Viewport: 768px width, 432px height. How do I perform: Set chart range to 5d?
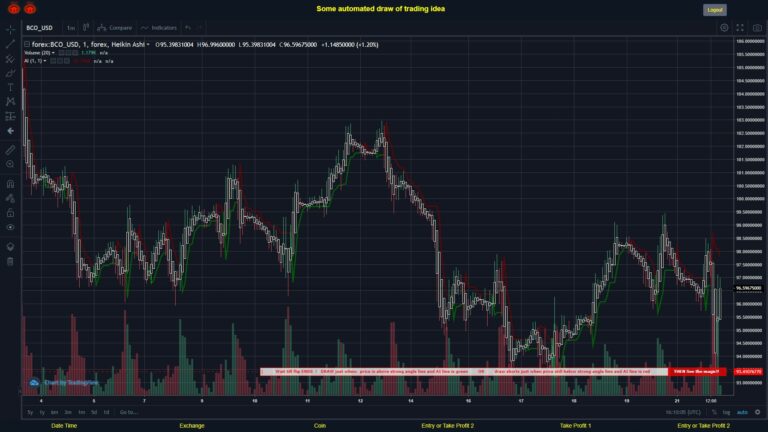94,412
